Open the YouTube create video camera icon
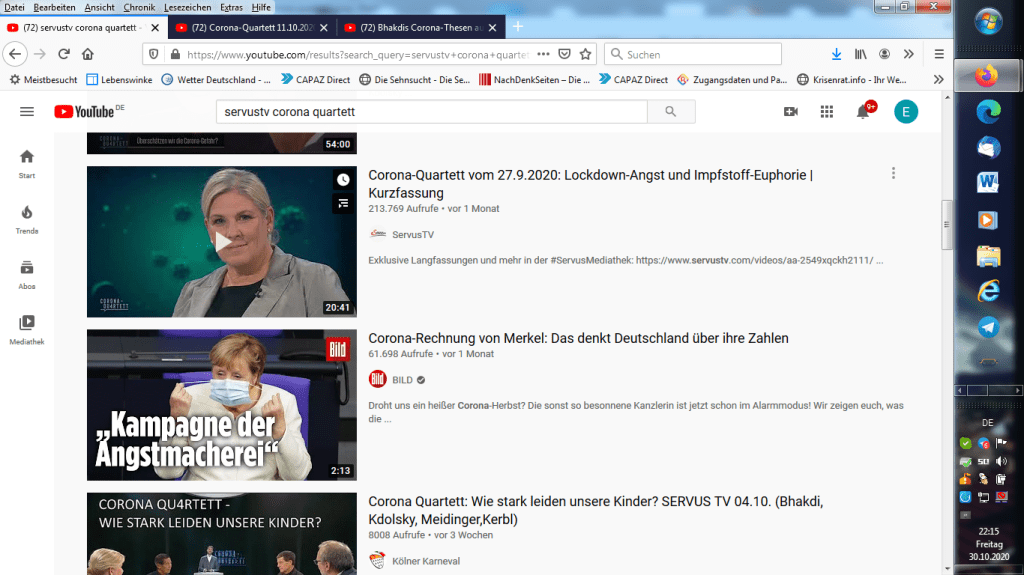 tap(791, 112)
